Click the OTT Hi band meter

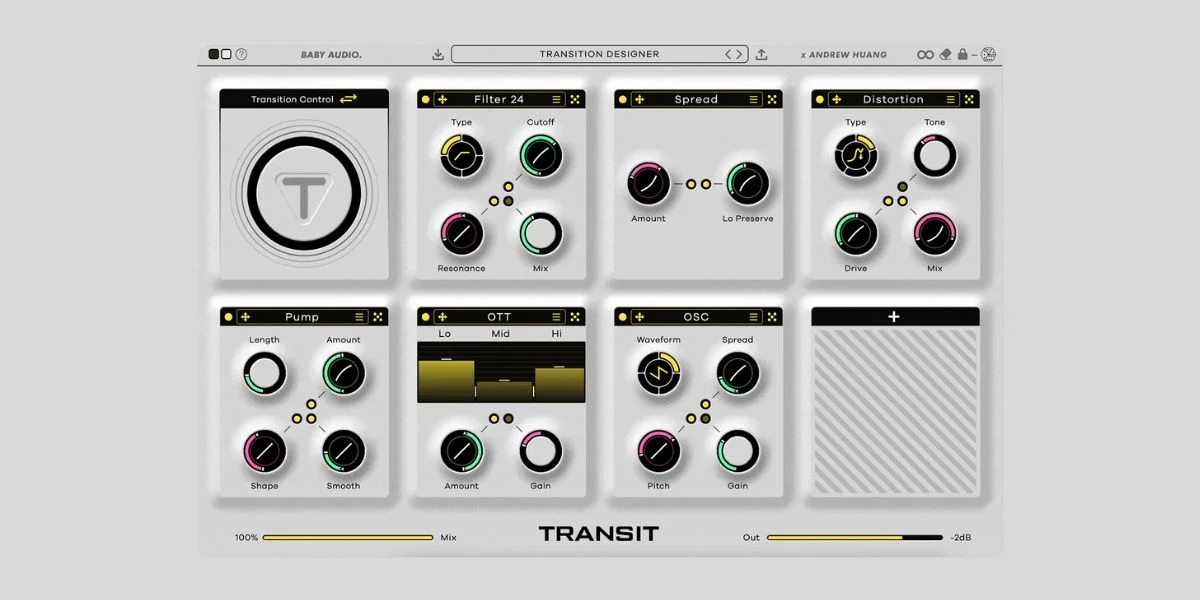coord(559,383)
